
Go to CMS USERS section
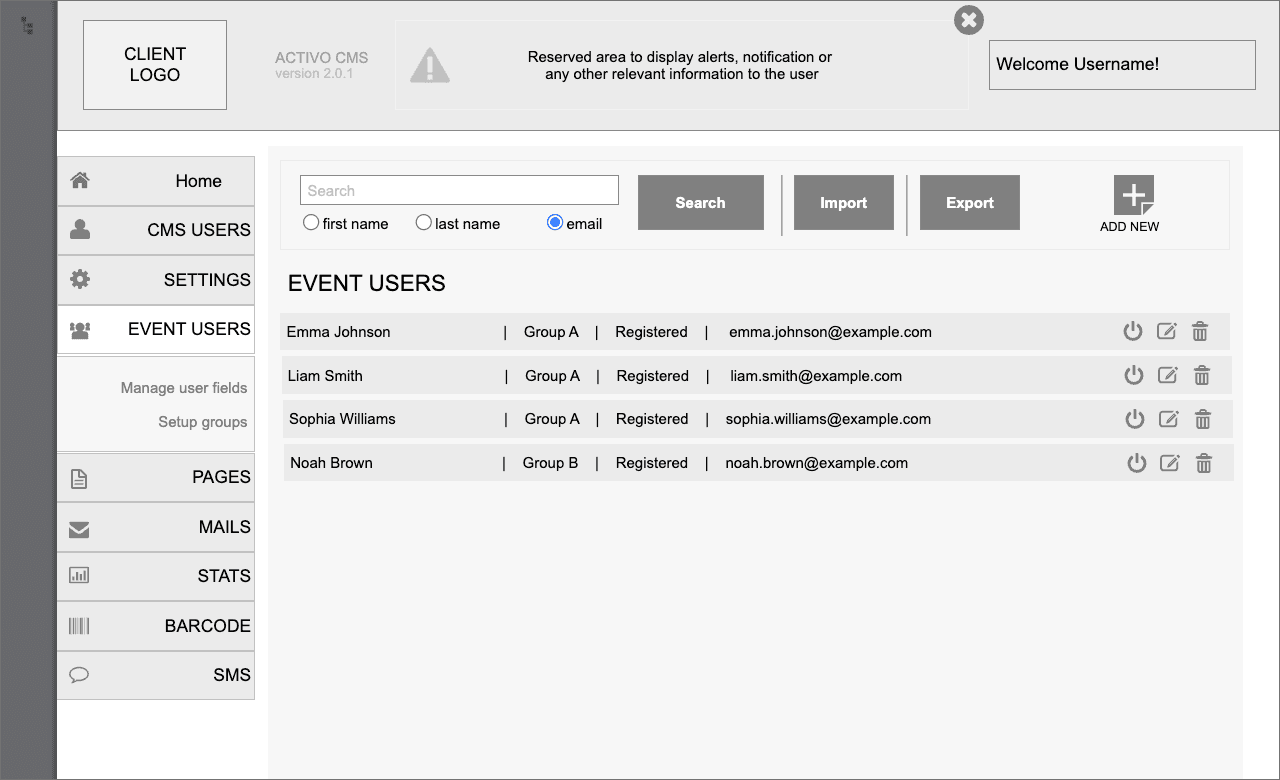point(156,230)
